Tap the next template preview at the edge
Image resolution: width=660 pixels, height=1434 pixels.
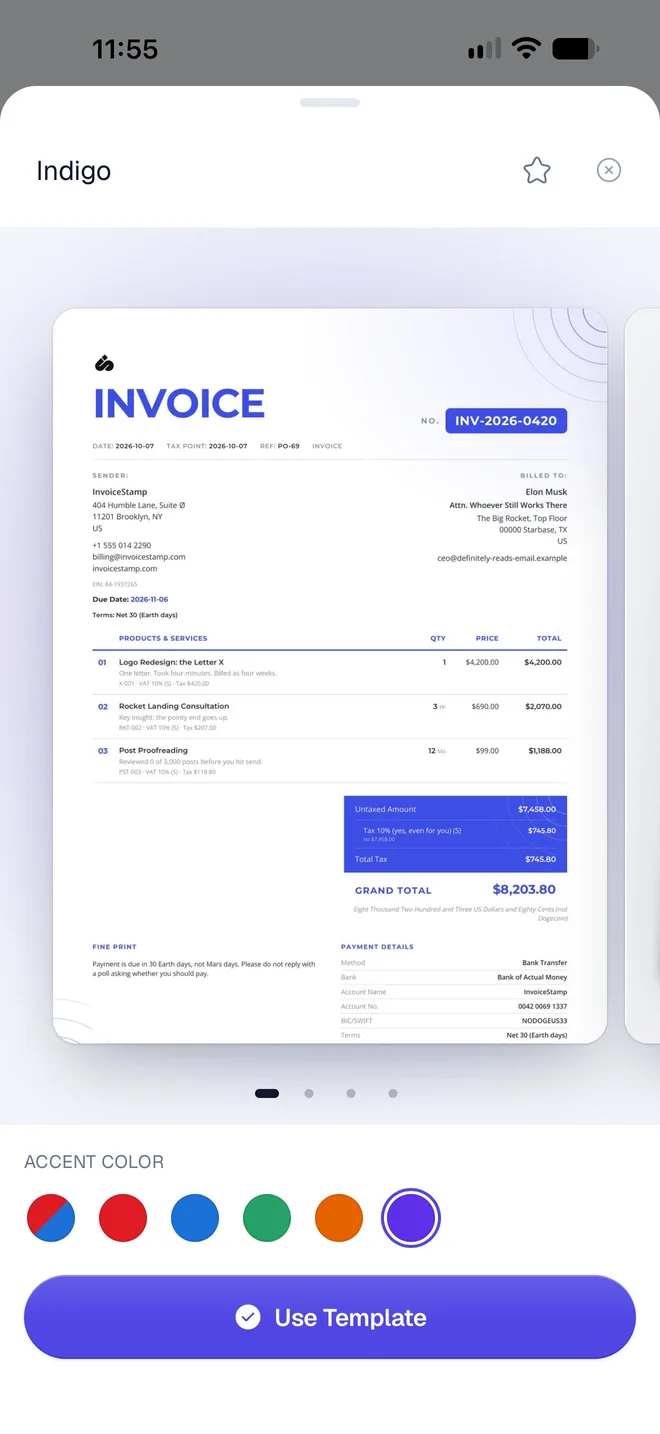(x=642, y=676)
